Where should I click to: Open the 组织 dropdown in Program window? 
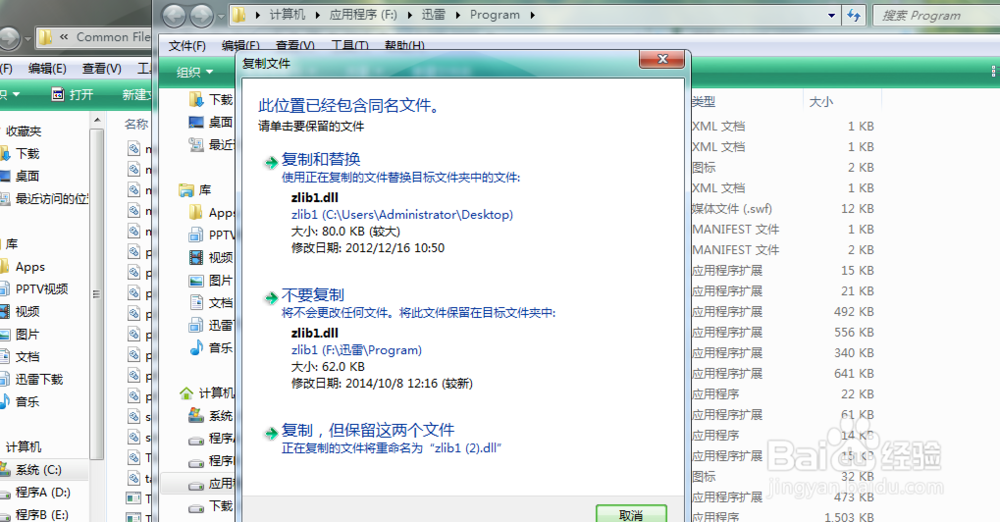(195, 73)
